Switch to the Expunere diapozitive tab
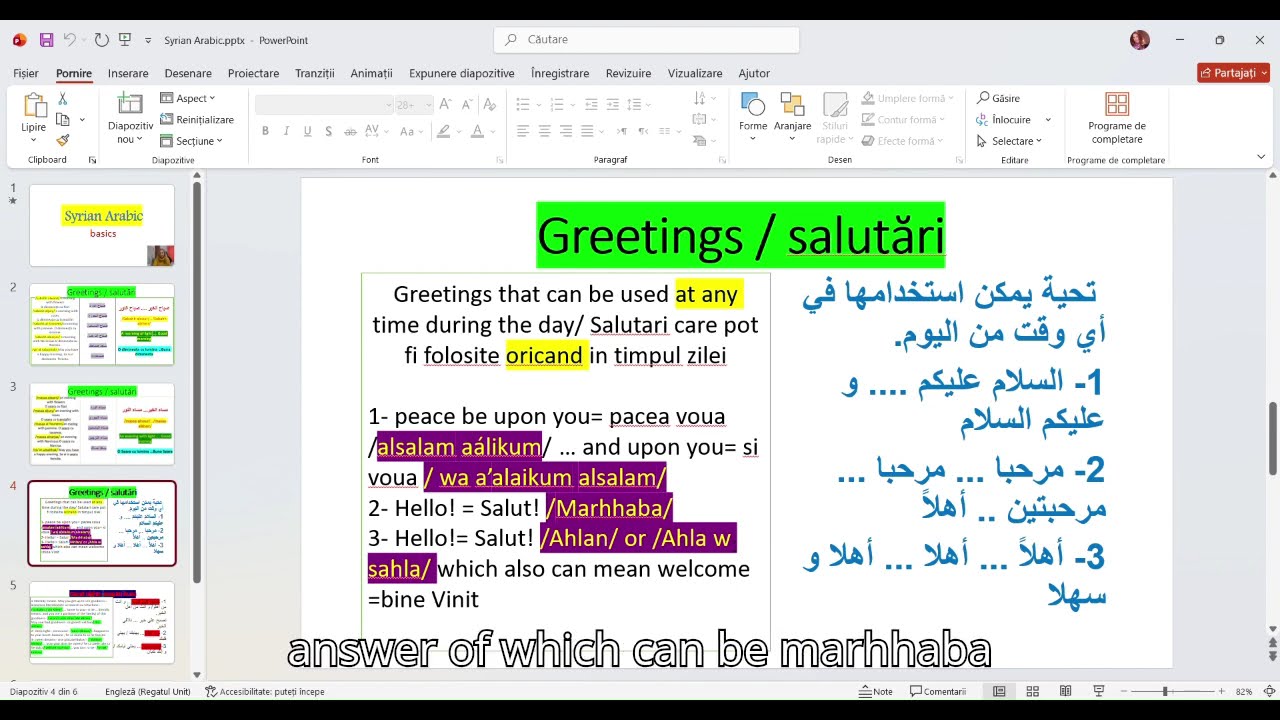 (x=462, y=73)
